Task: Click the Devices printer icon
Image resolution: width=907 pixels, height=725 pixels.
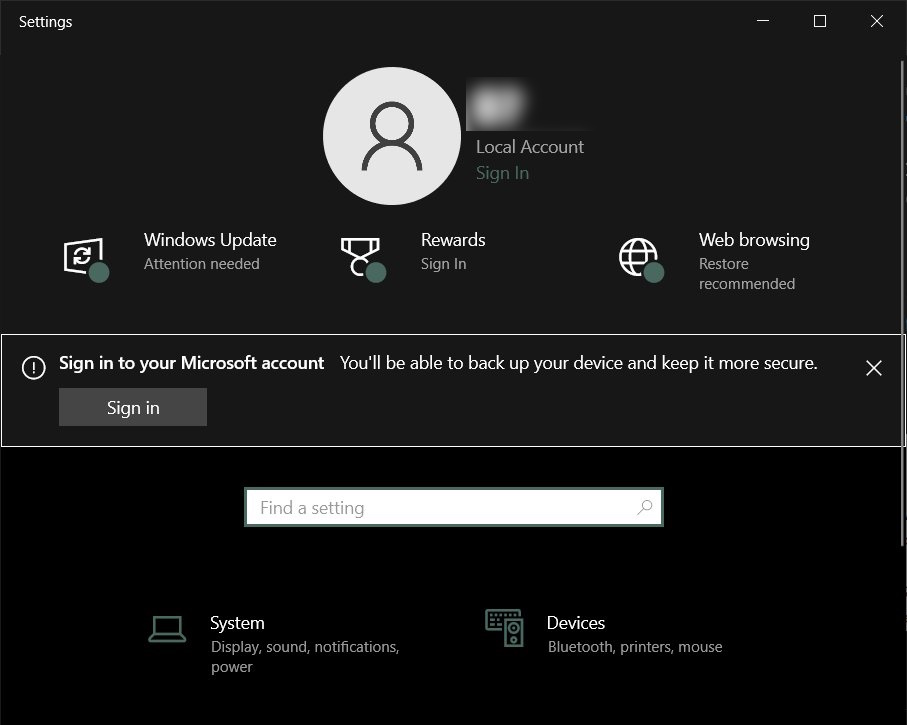Action: pyautogui.click(x=503, y=628)
